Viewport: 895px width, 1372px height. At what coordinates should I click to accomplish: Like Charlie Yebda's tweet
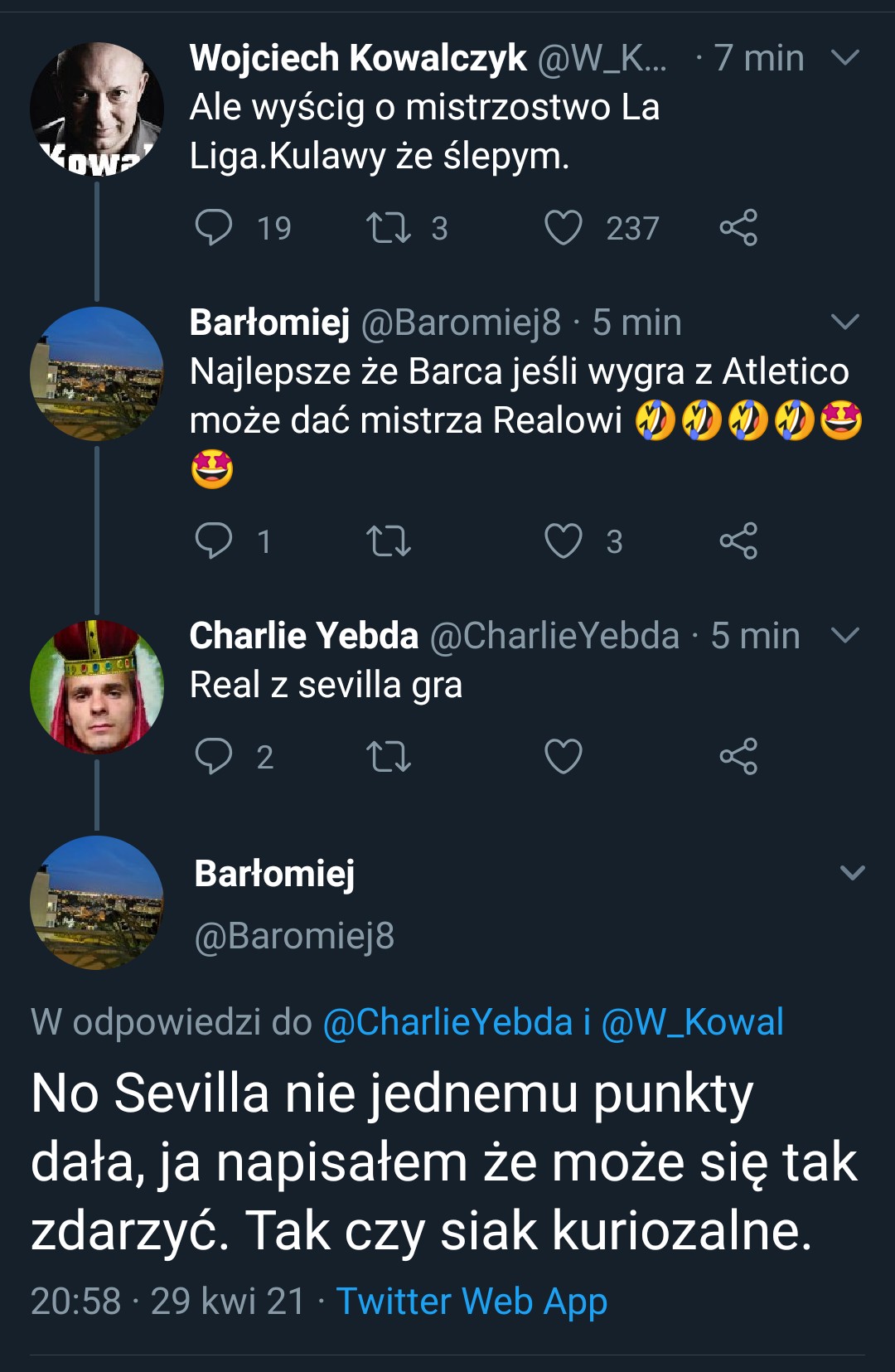(x=564, y=756)
